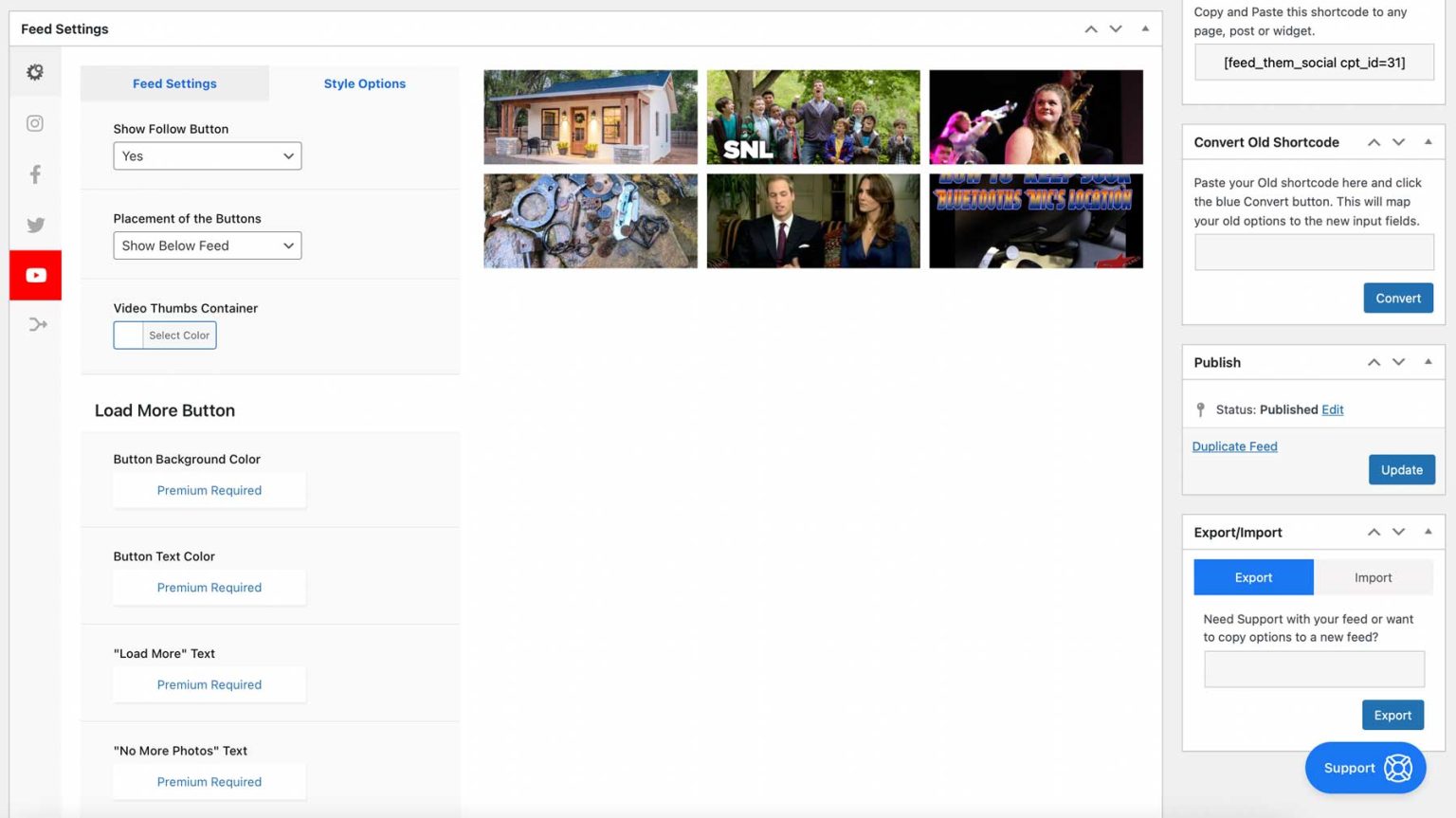Open the SNL video thumbnail
Viewport: 1456px width, 818px height.
(812, 116)
